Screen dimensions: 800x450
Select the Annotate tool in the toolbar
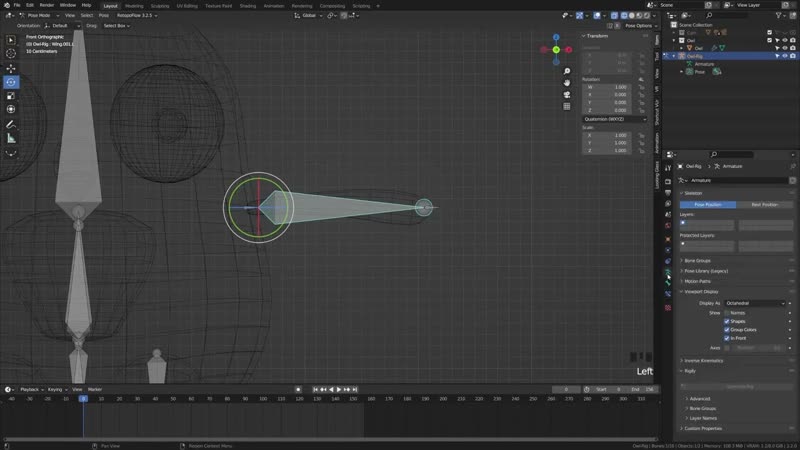pyautogui.click(x=11, y=124)
